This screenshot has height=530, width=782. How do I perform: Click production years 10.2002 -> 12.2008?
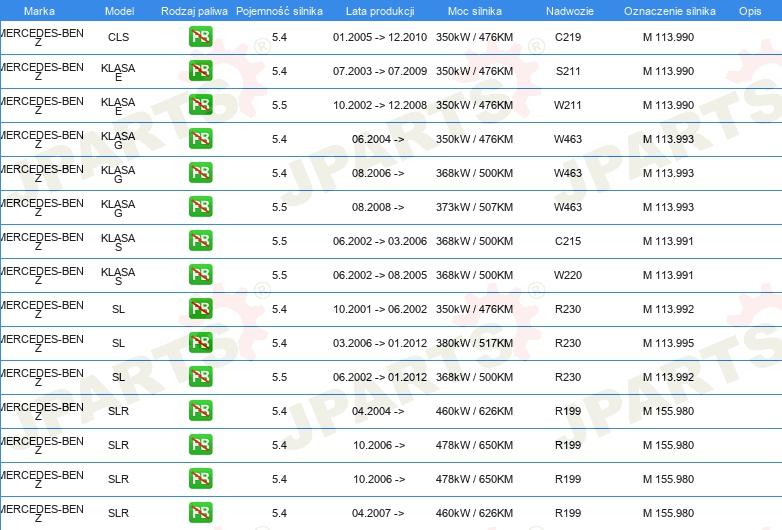(380, 105)
